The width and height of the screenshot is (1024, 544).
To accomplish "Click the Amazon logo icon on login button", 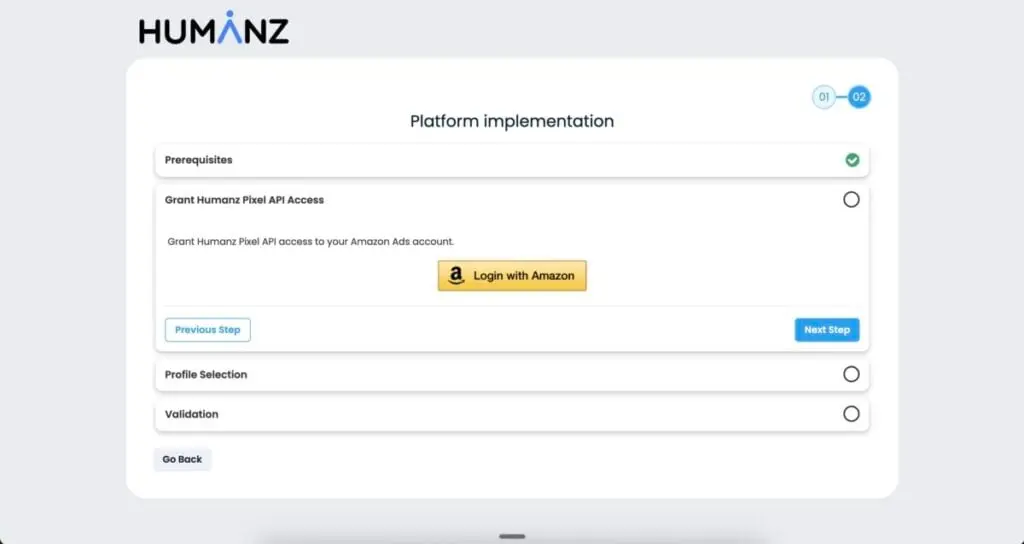I will pyautogui.click(x=456, y=276).
